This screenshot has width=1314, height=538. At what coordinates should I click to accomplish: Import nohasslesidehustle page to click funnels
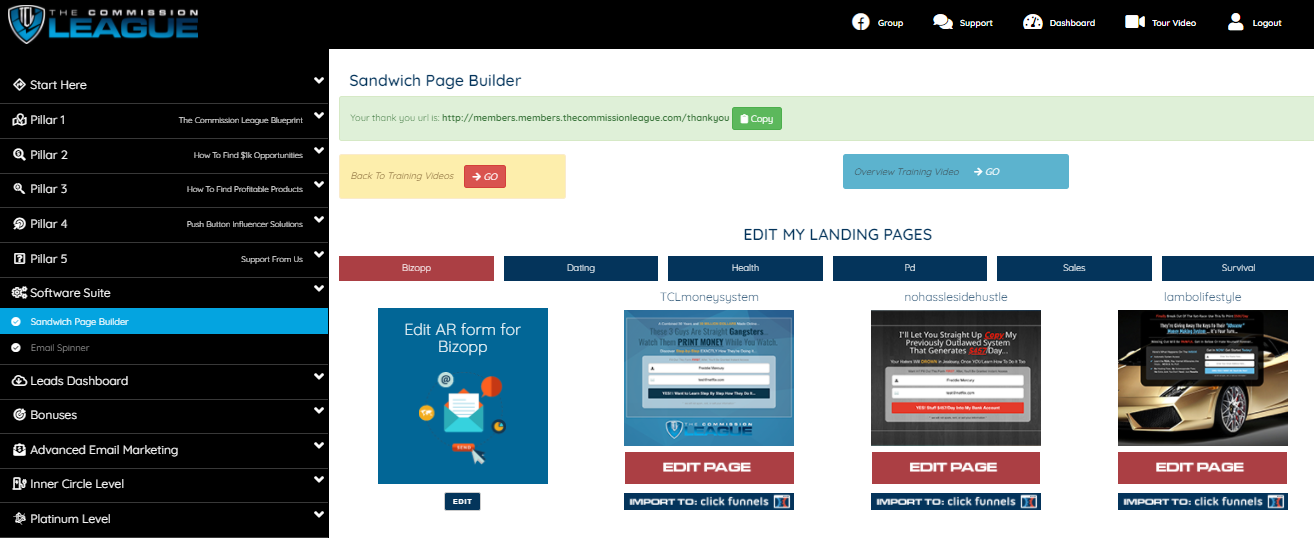click(x=955, y=501)
